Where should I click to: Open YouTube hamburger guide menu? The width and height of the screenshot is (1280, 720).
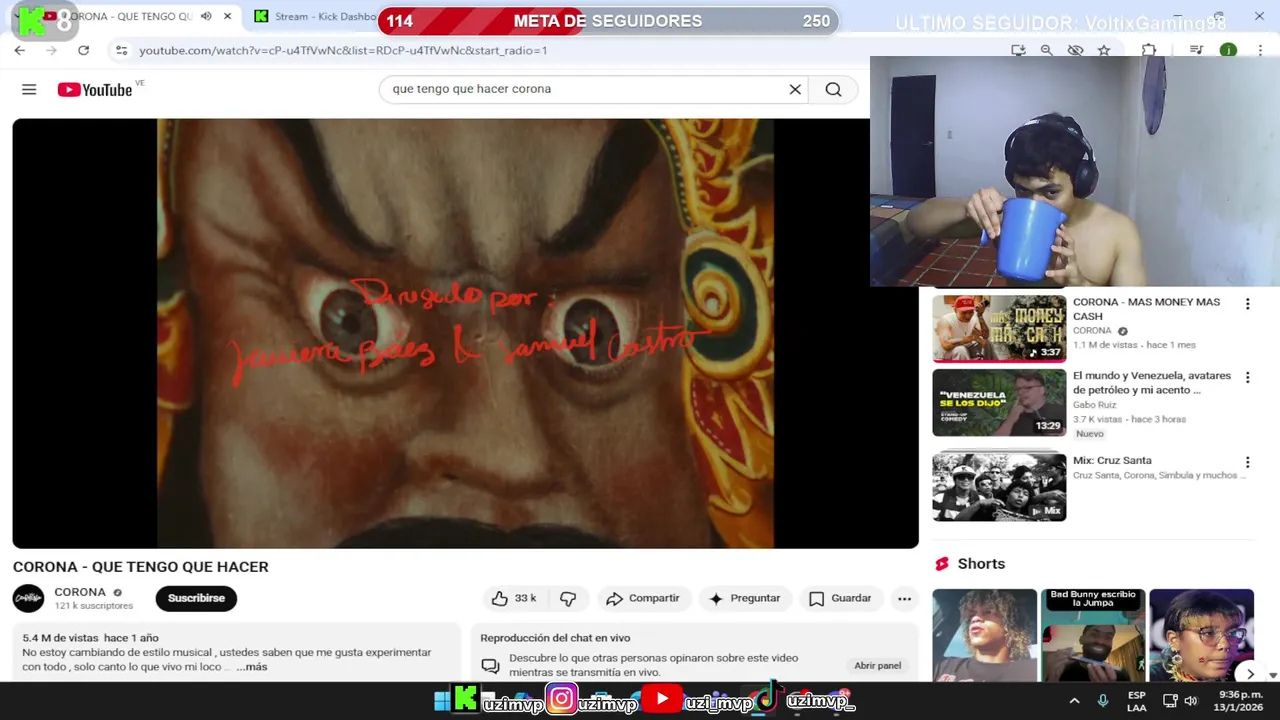(29, 89)
